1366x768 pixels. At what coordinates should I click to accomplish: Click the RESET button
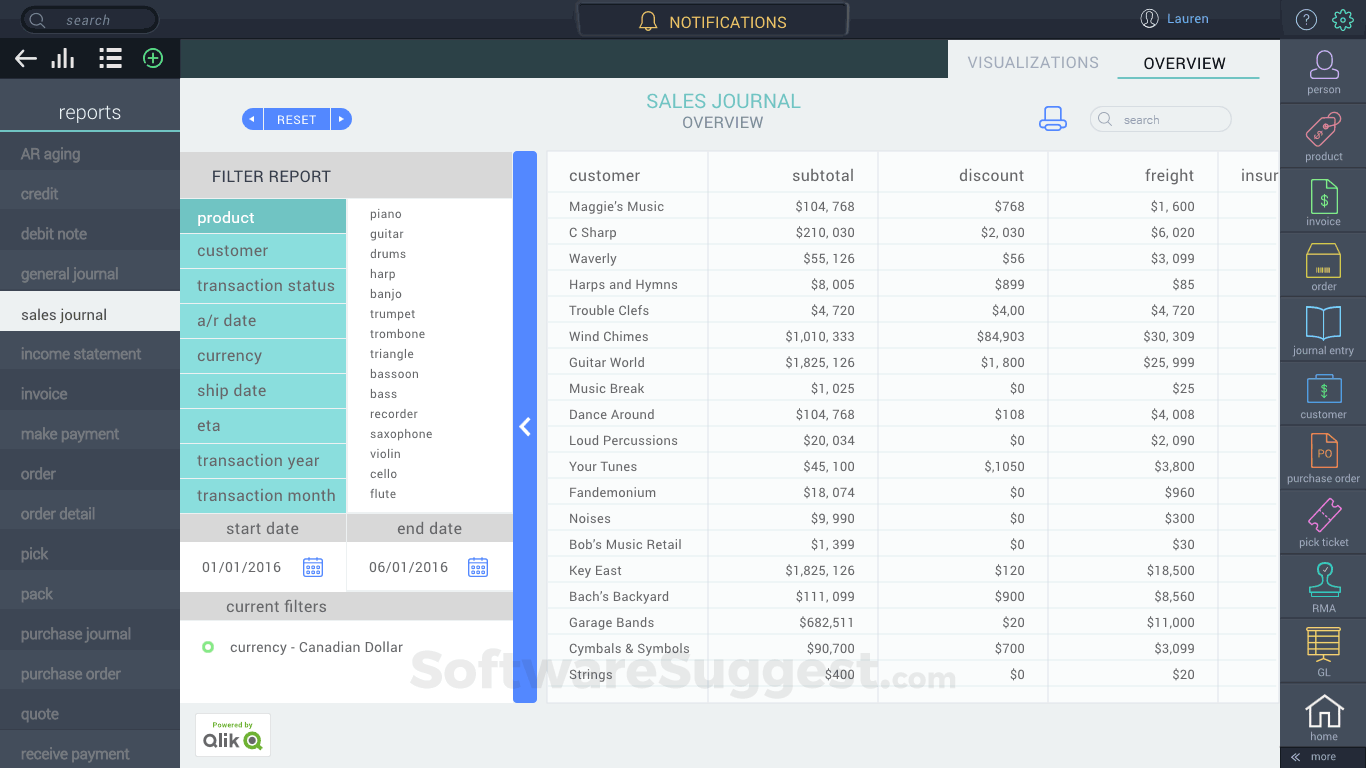point(296,119)
